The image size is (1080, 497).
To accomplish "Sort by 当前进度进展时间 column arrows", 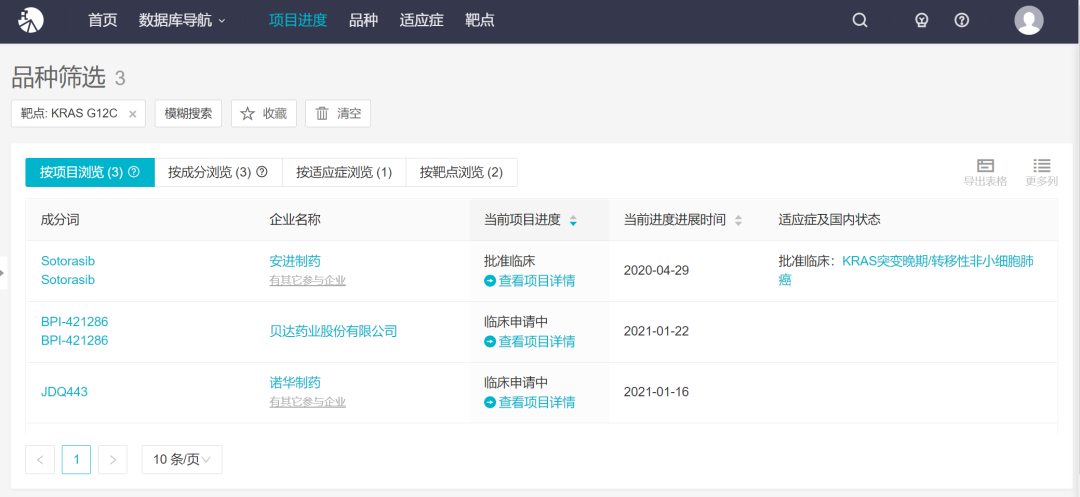I will coord(738,220).
